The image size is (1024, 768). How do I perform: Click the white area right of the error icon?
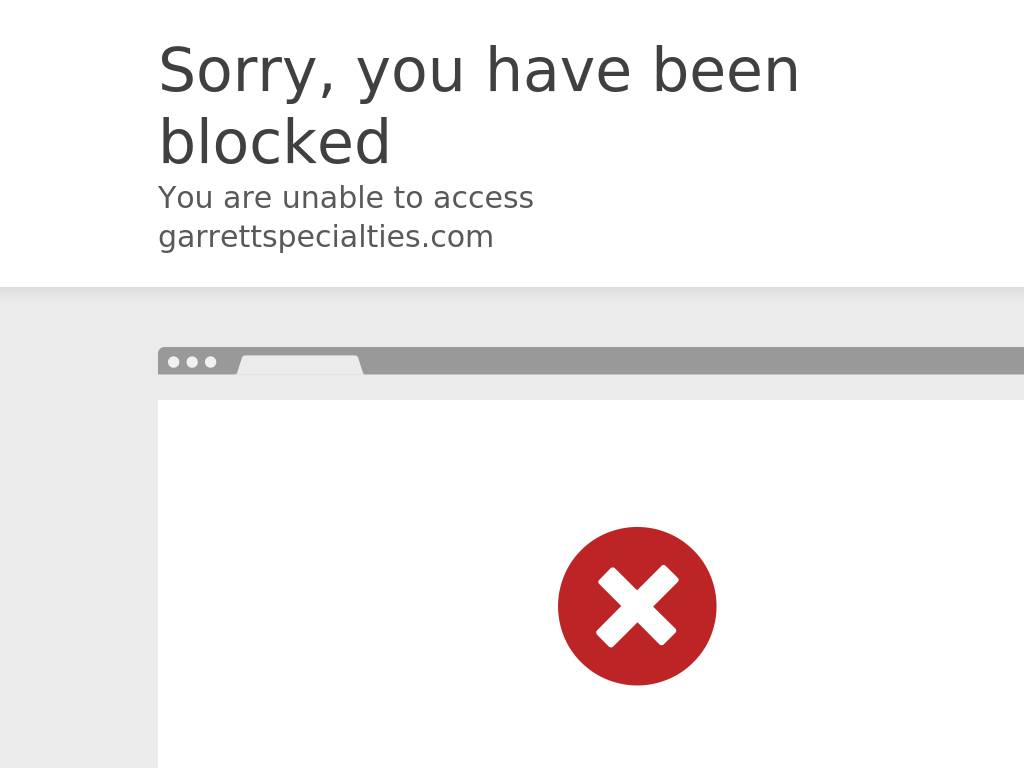pos(870,606)
